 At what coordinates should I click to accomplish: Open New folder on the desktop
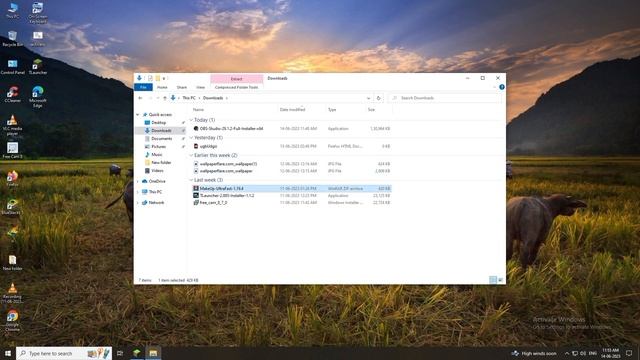pyautogui.click(x=12, y=262)
